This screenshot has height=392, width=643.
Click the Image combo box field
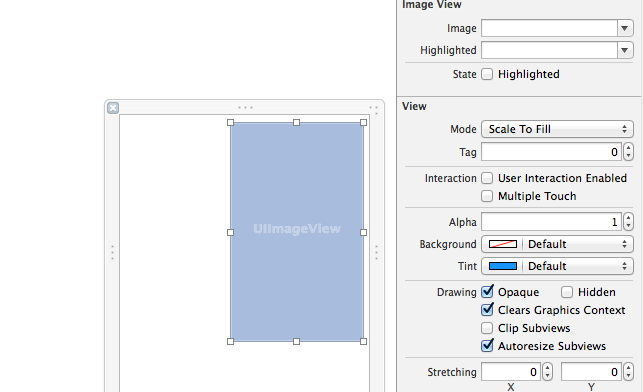[x=550, y=28]
